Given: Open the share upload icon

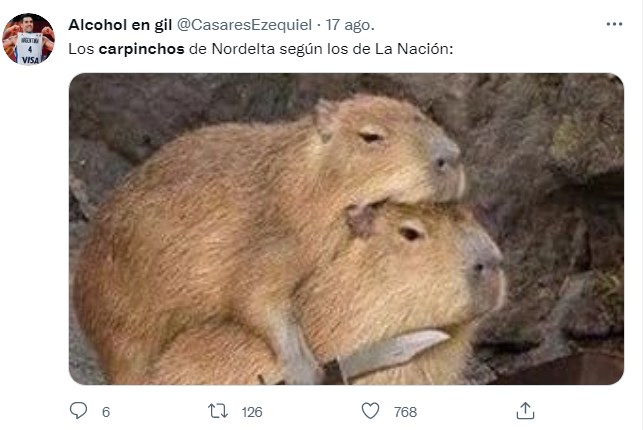Looking at the screenshot, I should tap(525, 411).
